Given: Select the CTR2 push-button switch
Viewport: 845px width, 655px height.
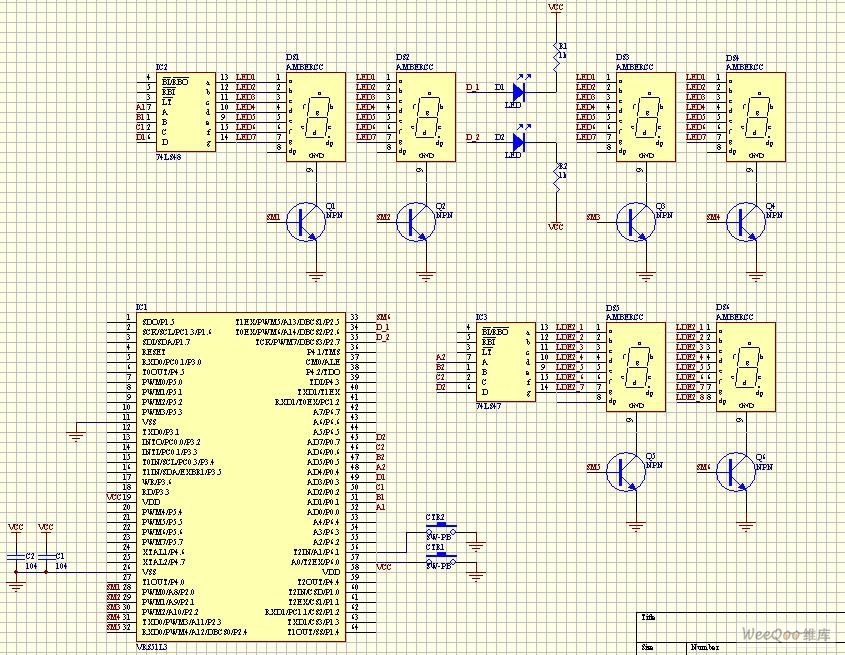Looking at the screenshot, I should [441, 527].
